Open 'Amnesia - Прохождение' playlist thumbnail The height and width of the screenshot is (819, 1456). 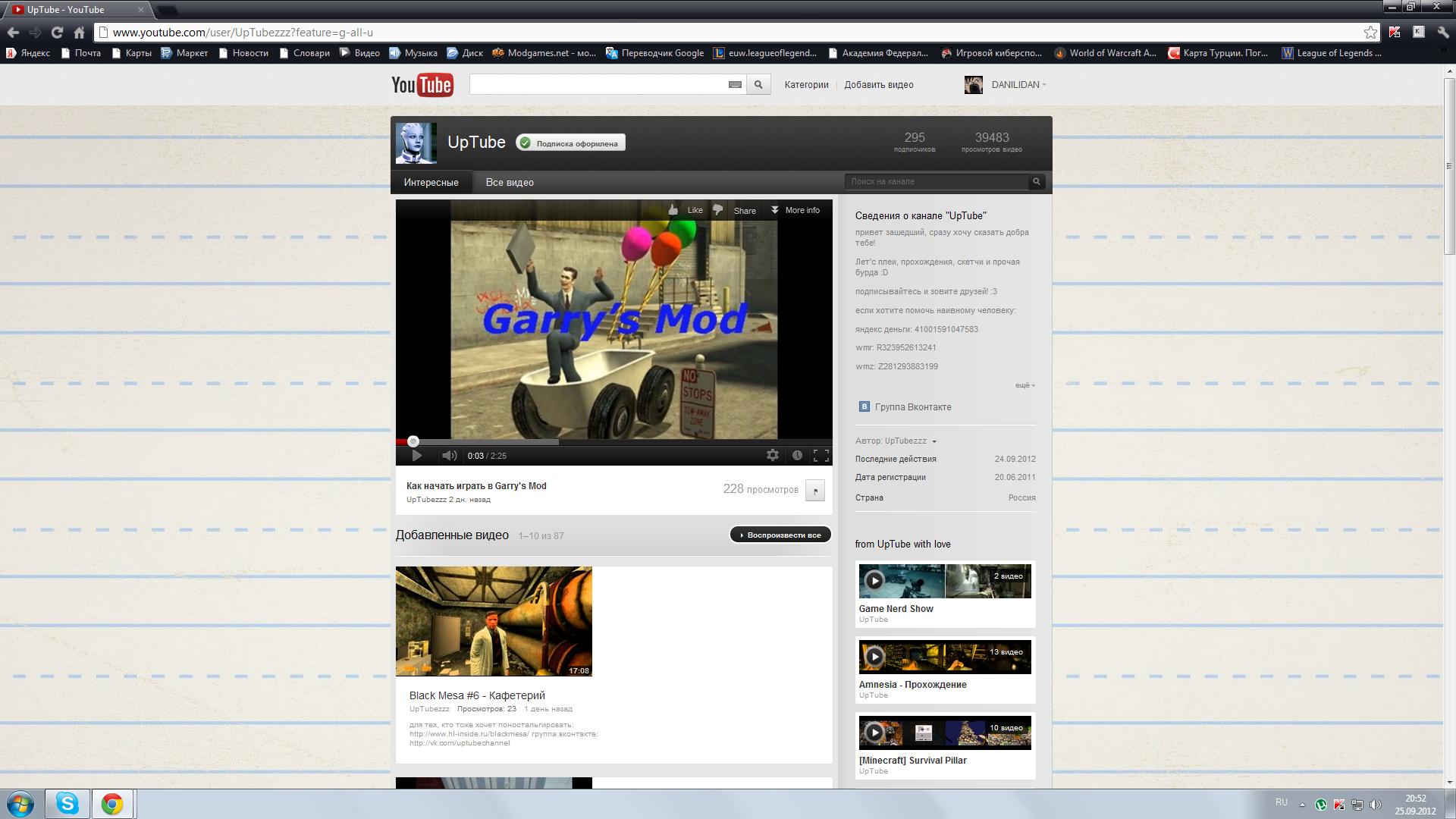pos(945,657)
